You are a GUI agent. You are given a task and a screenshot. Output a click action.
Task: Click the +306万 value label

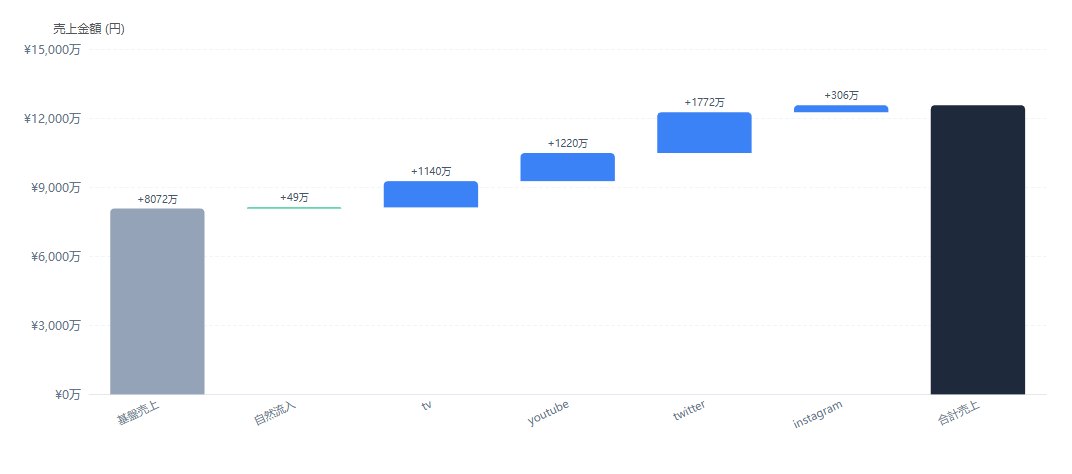point(840,96)
